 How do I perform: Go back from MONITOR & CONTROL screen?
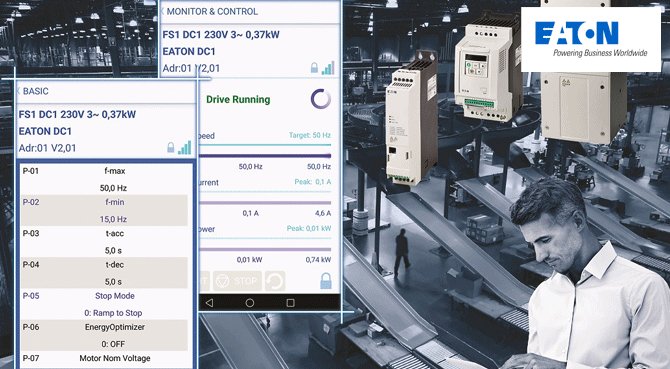click(x=162, y=12)
